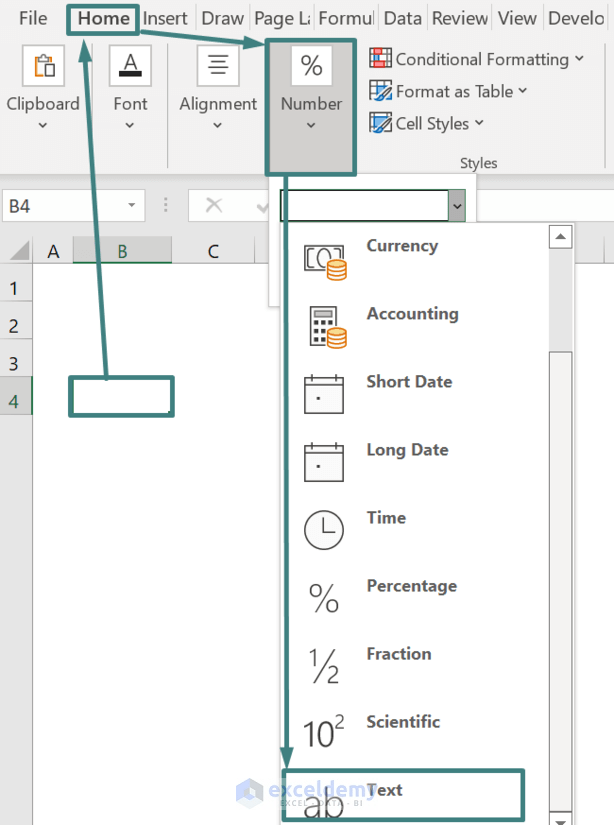Switch to the Insert ribbon tab

165,17
